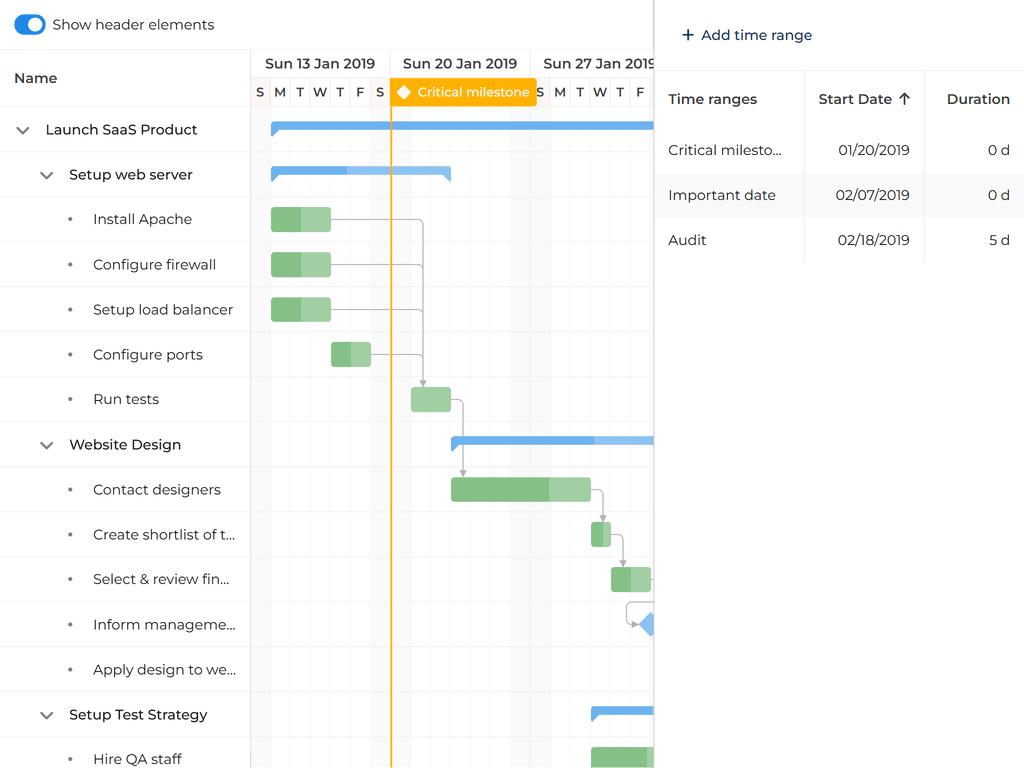Toggle the Show header elements switch

click(30, 25)
